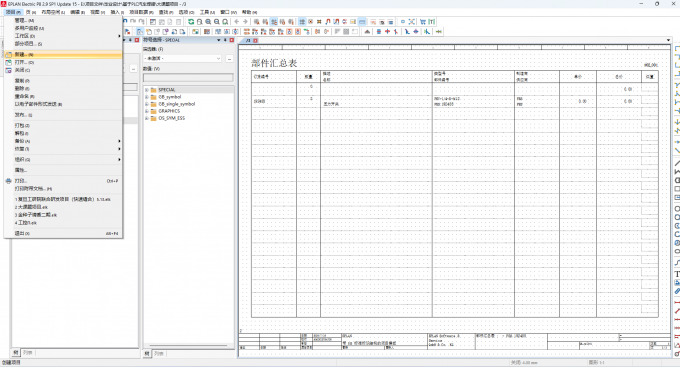This screenshot has width=680, height=367.
Task: Open the 工作区 submenu
Action: pyautogui.click(x=63, y=36)
